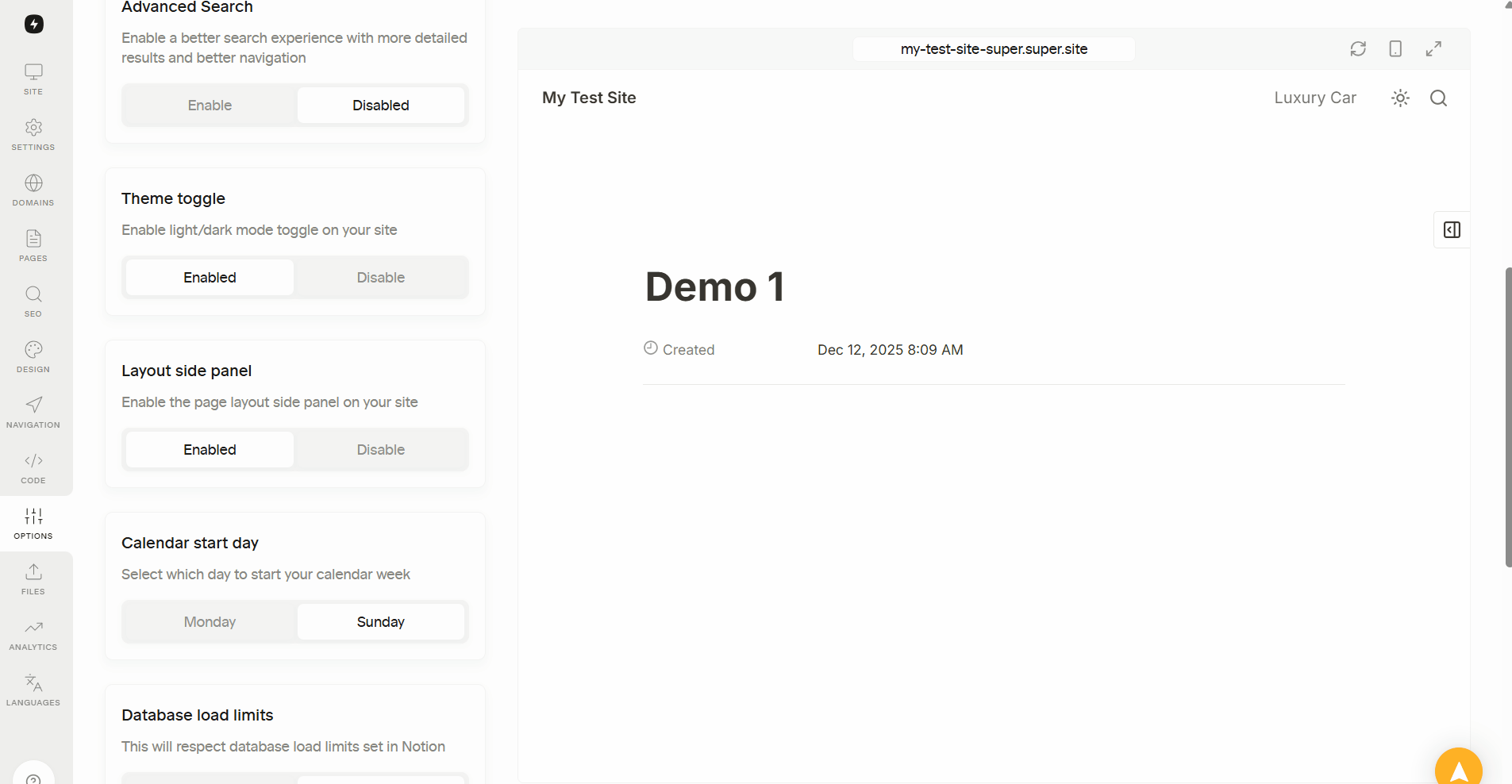Click the preview URL address field
The height and width of the screenshot is (784, 1512).
click(x=994, y=48)
